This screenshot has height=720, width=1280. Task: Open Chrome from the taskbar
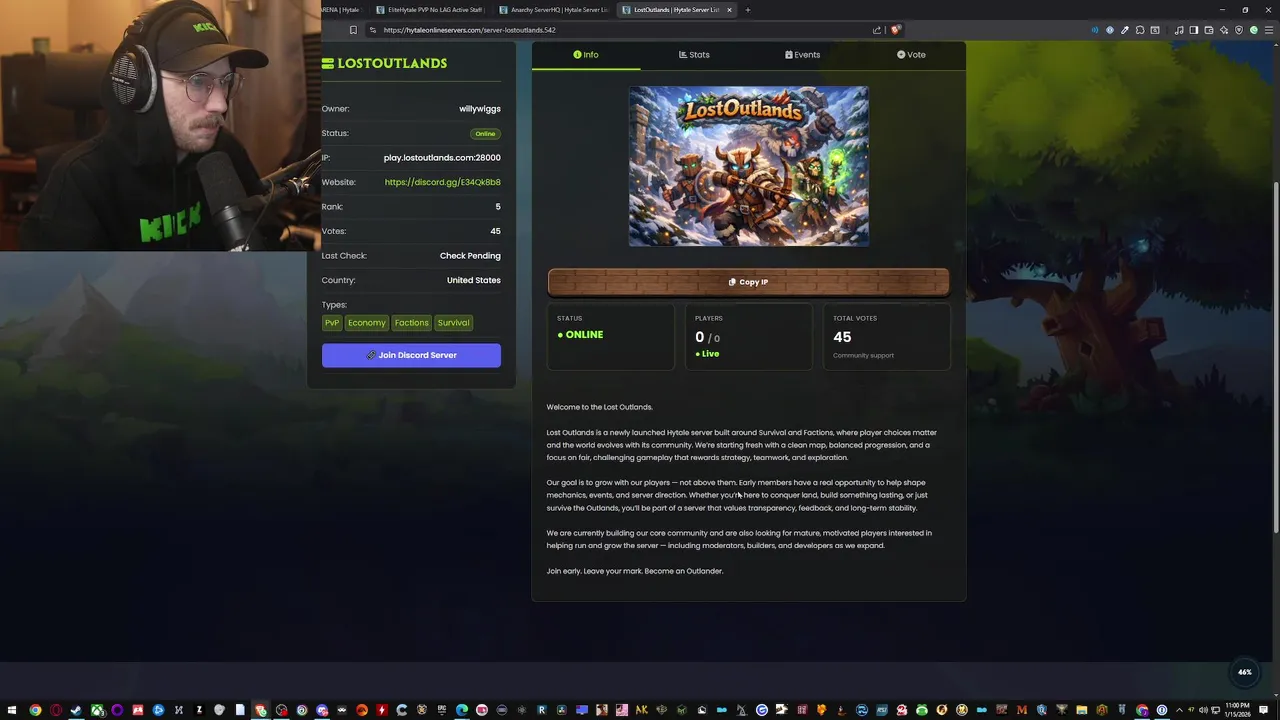coord(35,710)
